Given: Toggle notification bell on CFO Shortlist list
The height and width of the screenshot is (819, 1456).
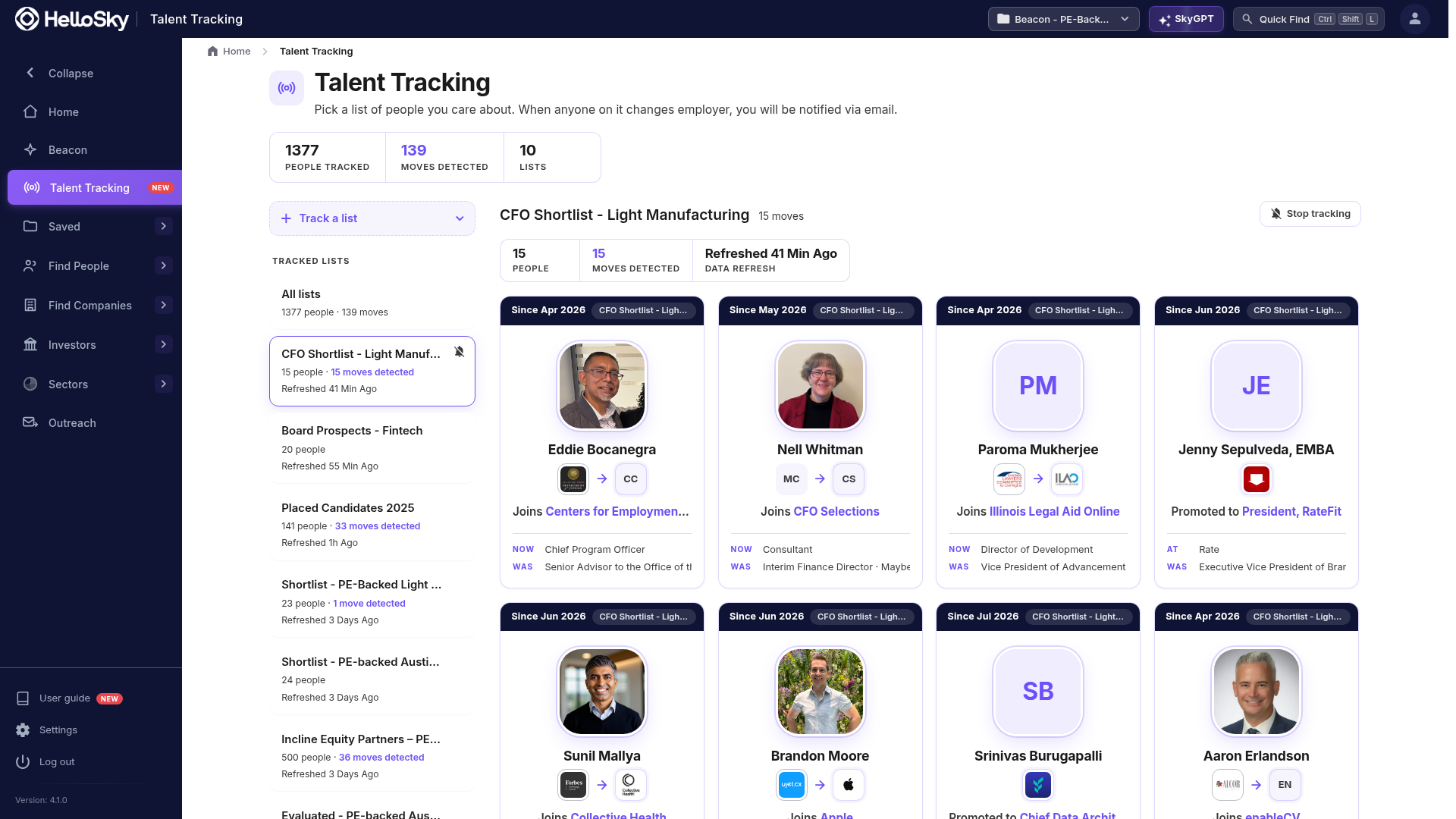Looking at the screenshot, I should click(x=459, y=352).
